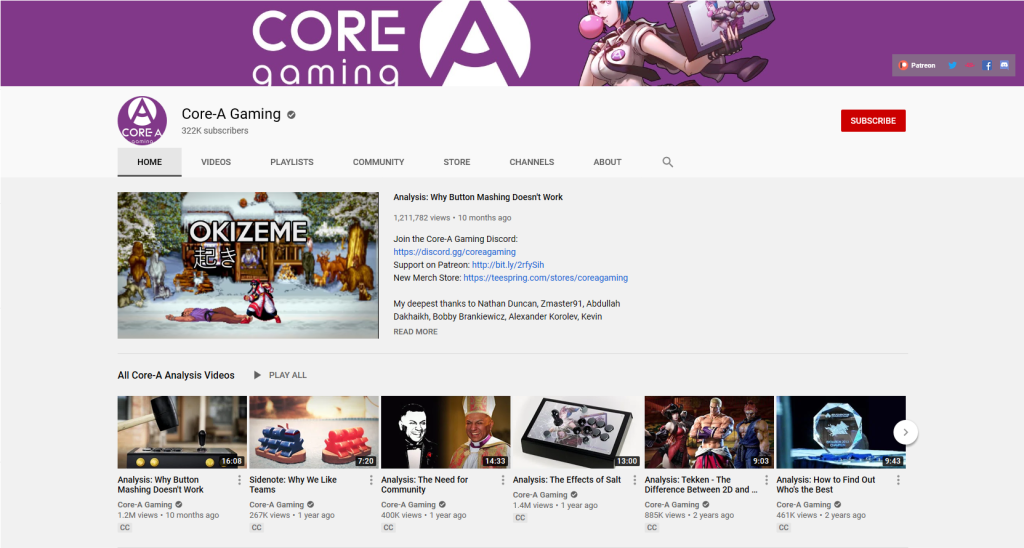Open featured title Why Button Mashing Doesn't Work

click(x=478, y=197)
